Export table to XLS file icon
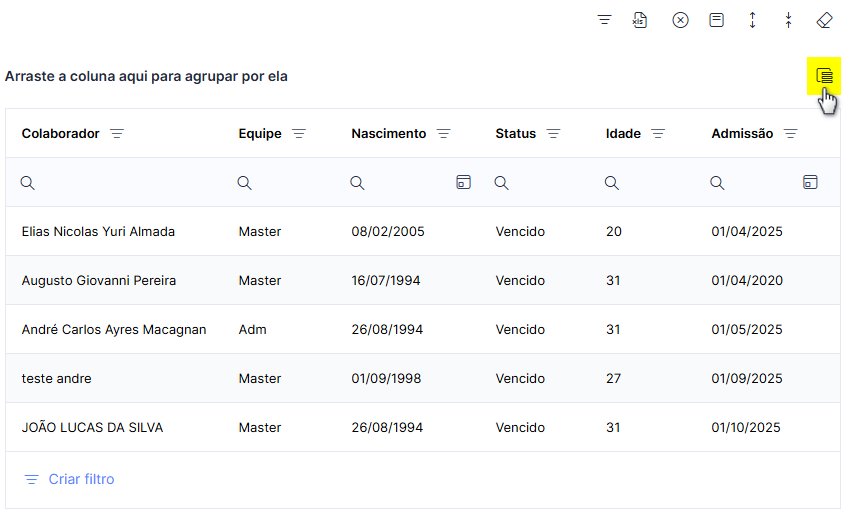Screen dimensions: 845x513 point(640,20)
